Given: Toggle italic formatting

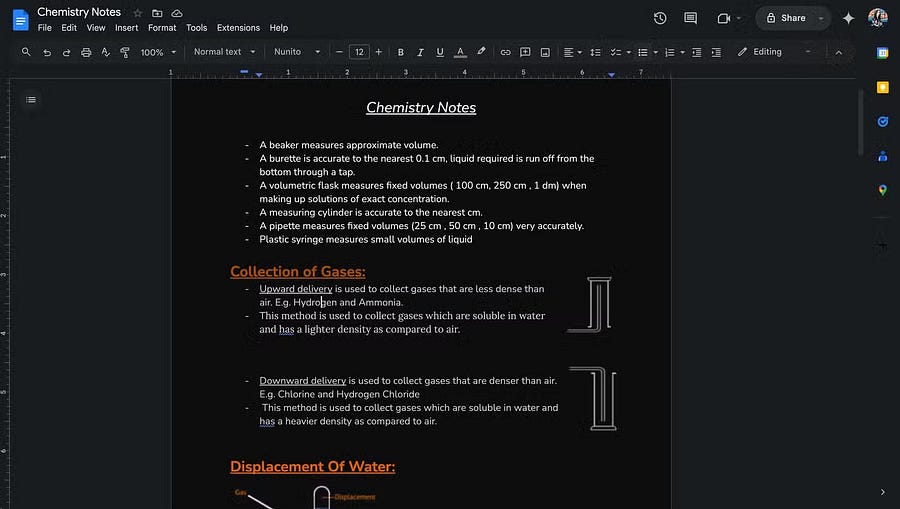Looking at the screenshot, I should click(420, 52).
